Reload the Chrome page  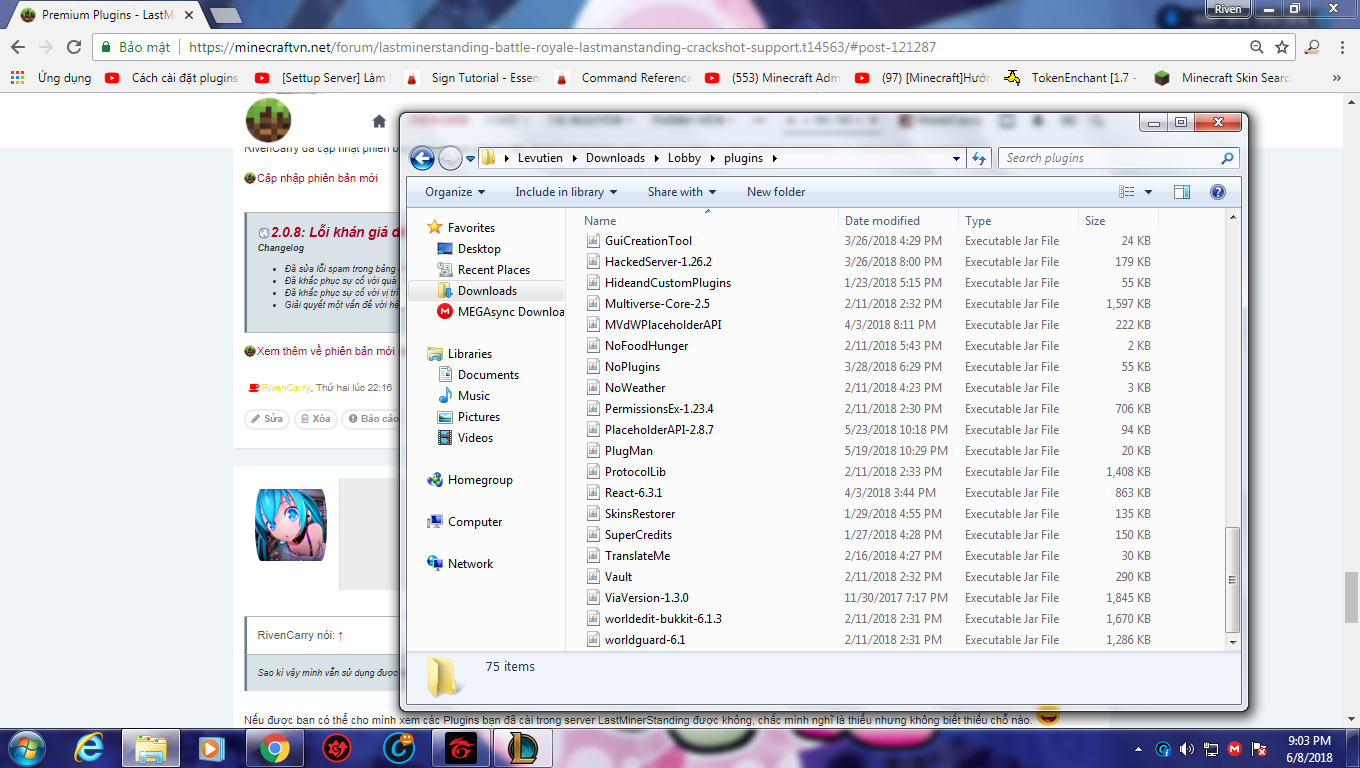click(73, 47)
